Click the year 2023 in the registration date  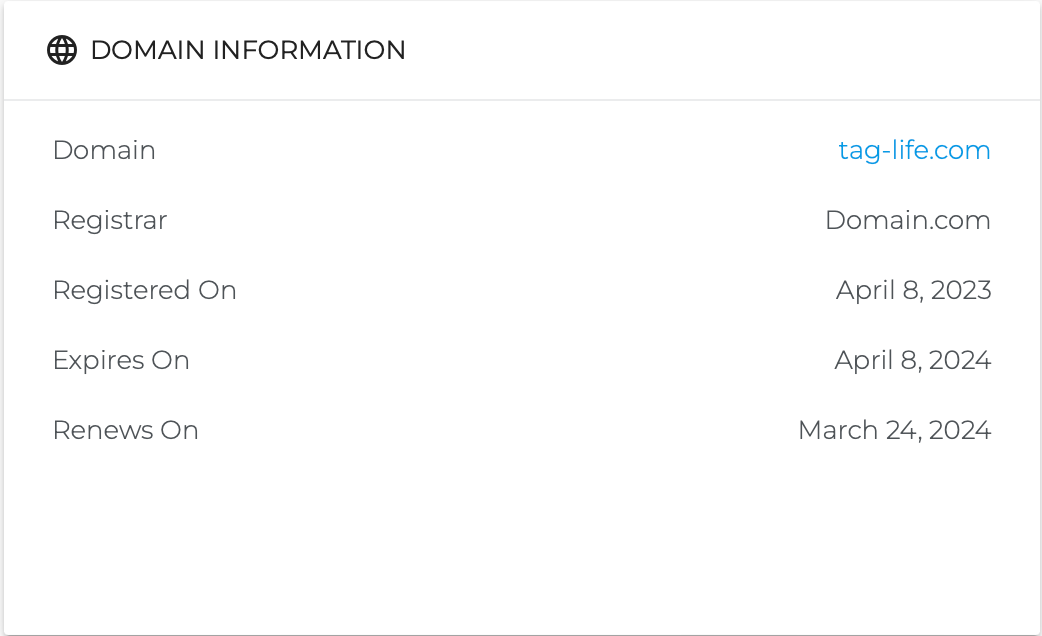(x=961, y=290)
